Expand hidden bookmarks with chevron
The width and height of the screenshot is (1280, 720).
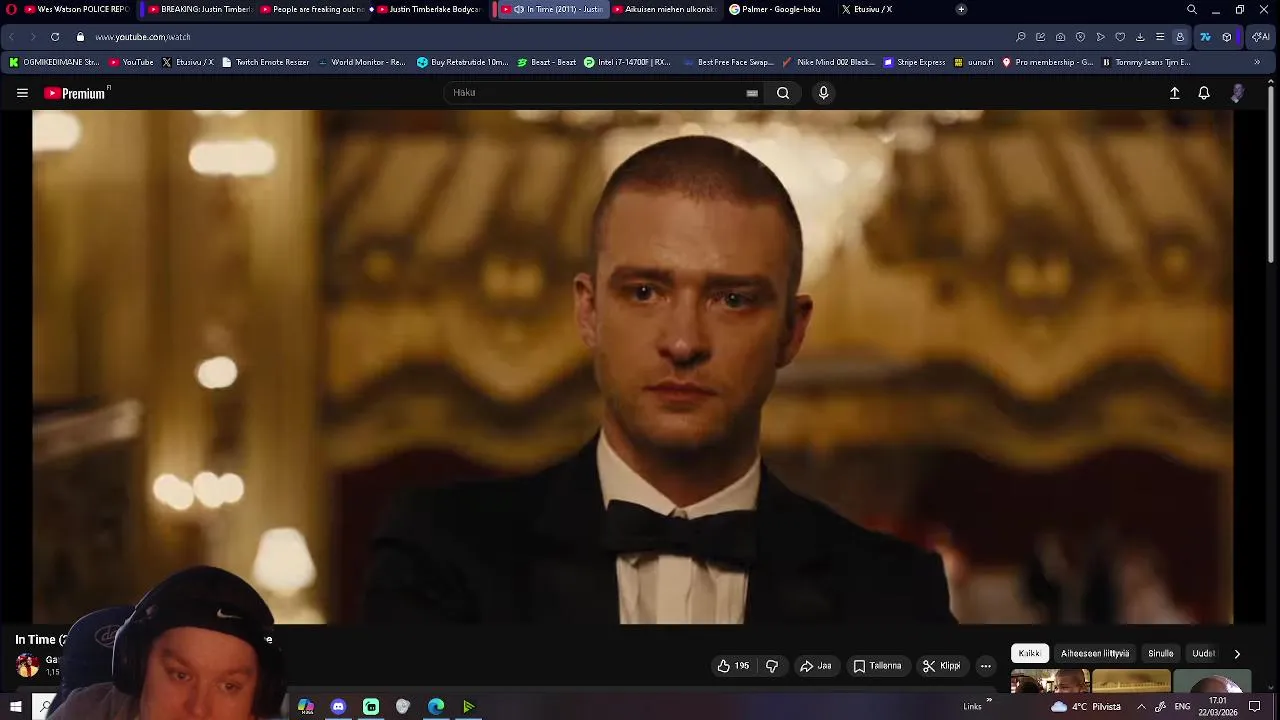point(1257,62)
